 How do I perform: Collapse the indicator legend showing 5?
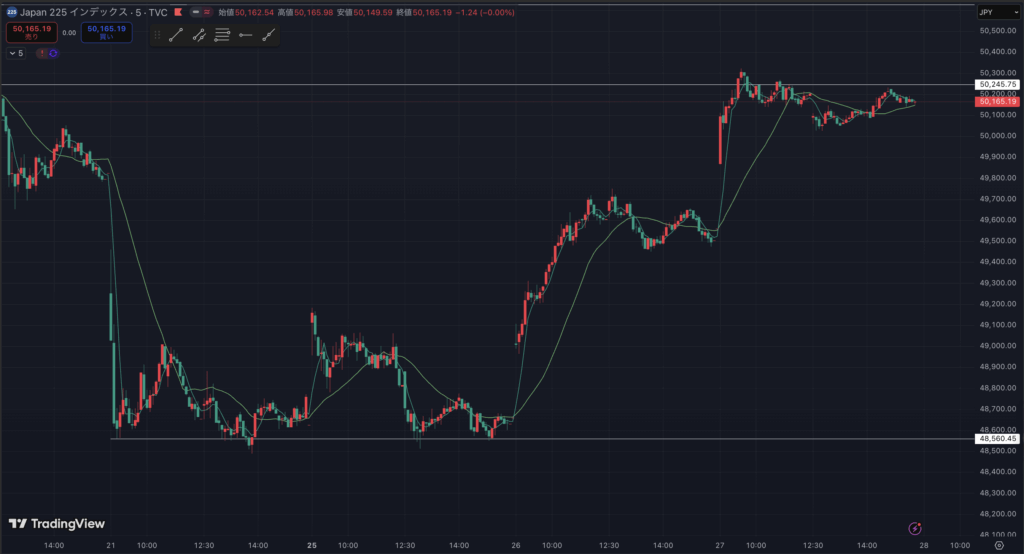pos(13,53)
